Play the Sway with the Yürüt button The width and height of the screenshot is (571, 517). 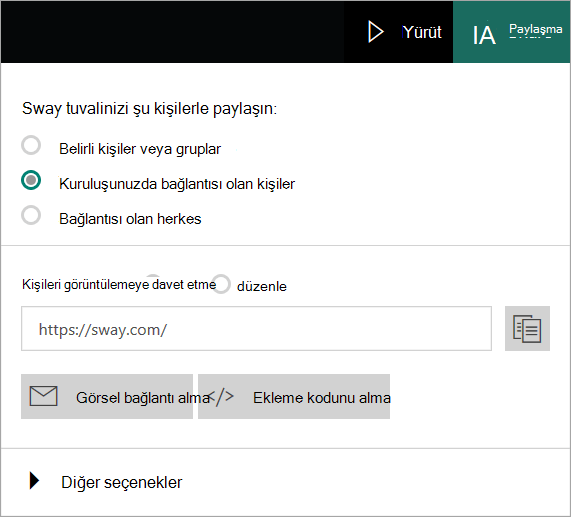(399, 32)
